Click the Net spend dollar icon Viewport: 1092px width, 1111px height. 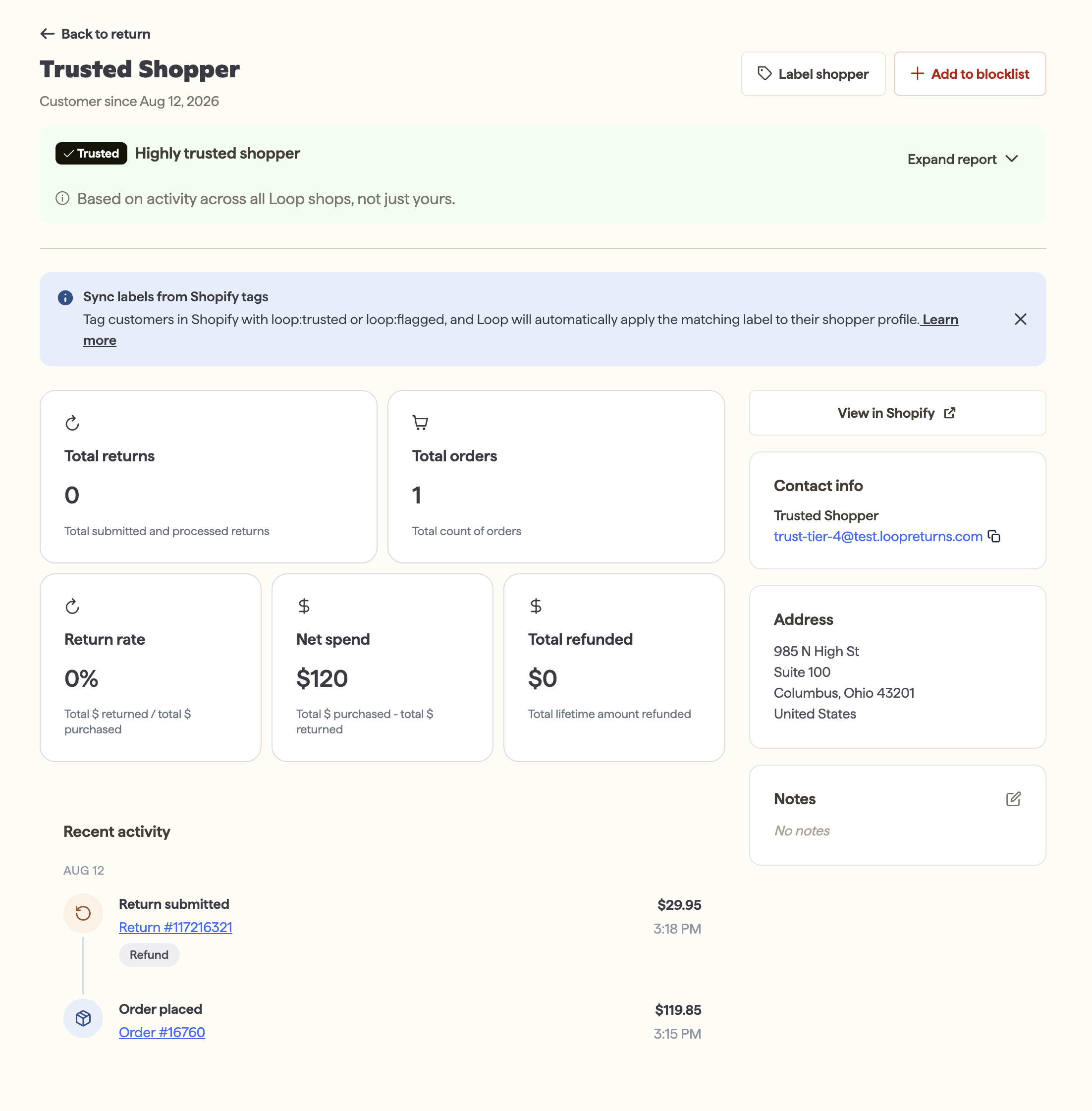pos(304,606)
